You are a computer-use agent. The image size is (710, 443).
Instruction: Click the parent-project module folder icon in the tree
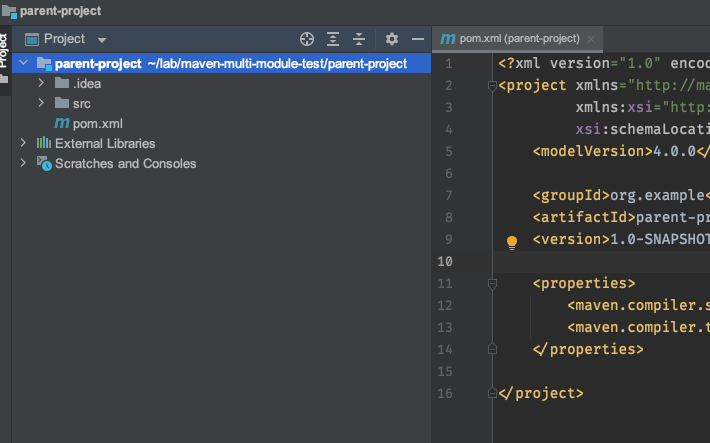(x=44, y=63)
